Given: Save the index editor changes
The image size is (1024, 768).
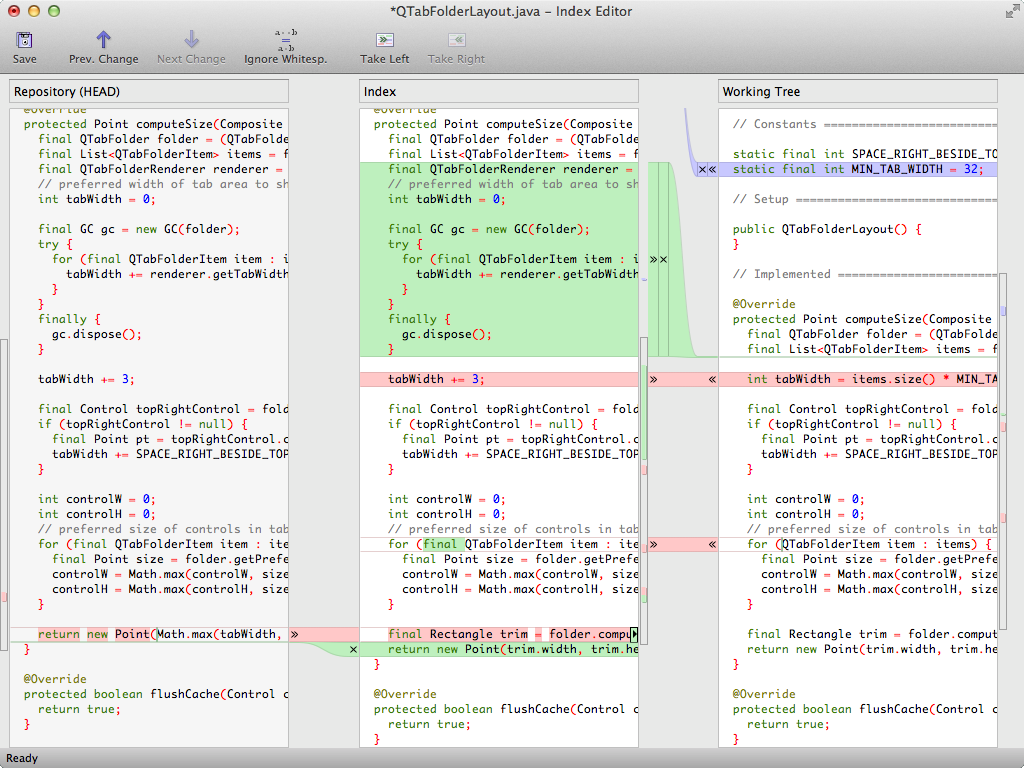Looking at the screenshot, I should point(24,48).
